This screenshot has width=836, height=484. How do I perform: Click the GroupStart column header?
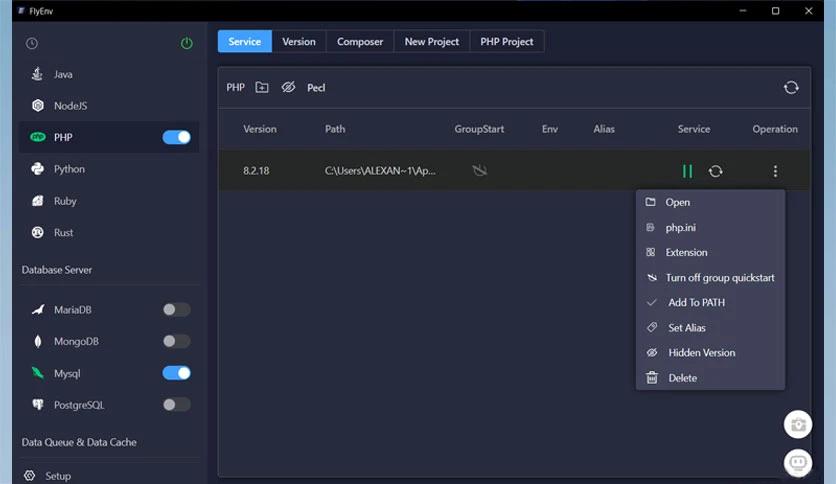pos(479,129)
